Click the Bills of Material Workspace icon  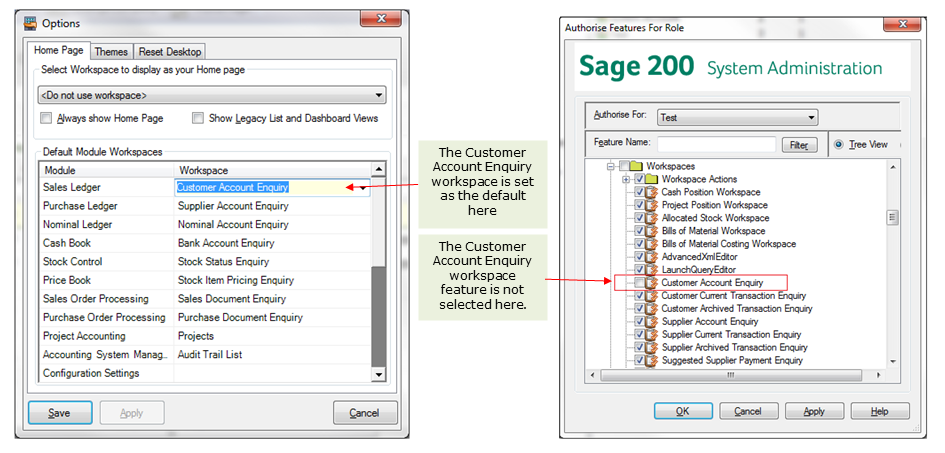coord(652,231)
